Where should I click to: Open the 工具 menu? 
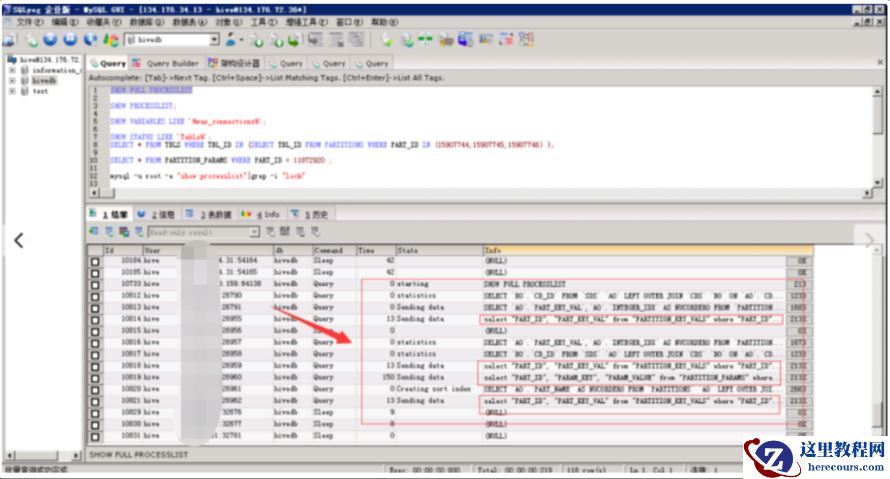tap(262, 21)
